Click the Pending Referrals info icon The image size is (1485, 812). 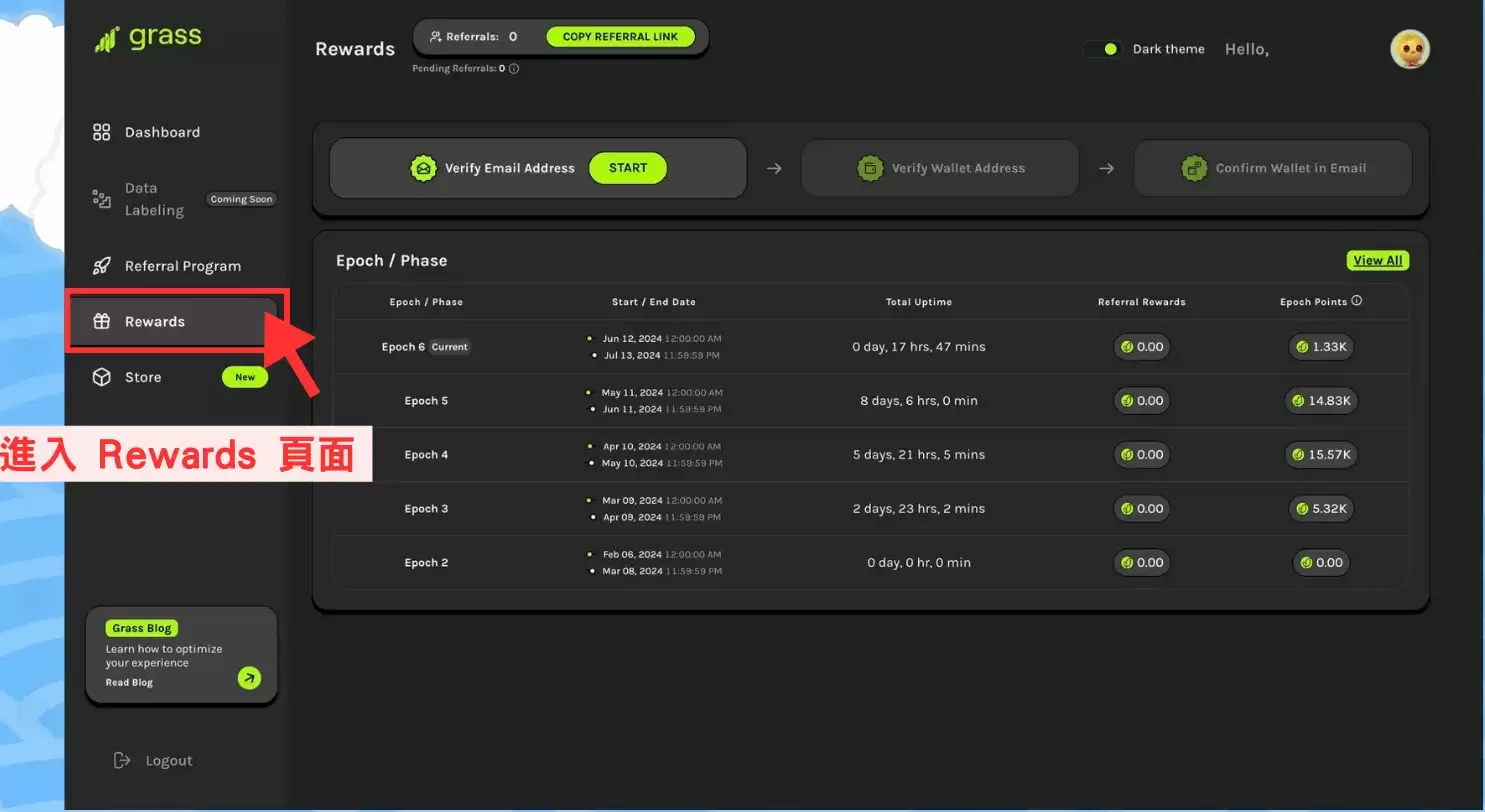click(514, 69)
